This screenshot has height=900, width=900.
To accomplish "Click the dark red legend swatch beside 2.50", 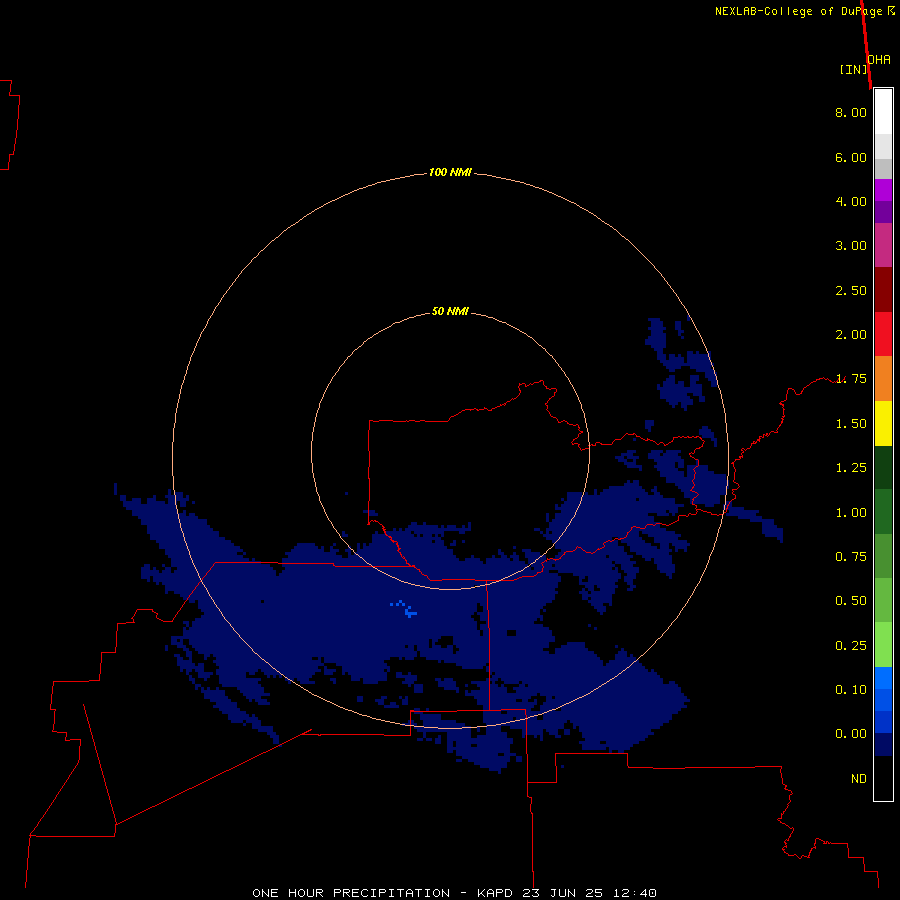I will click(883, 290).
